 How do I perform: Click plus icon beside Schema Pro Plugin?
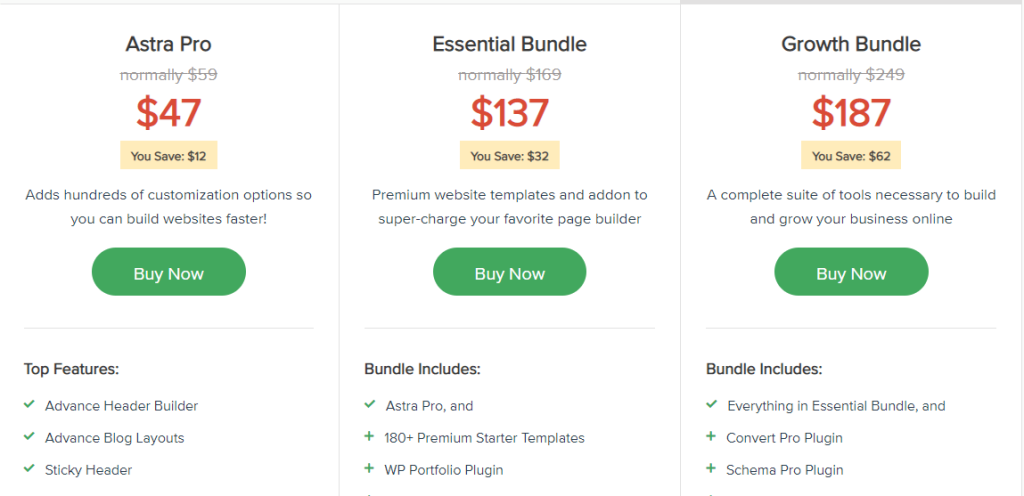click(711, 469)
